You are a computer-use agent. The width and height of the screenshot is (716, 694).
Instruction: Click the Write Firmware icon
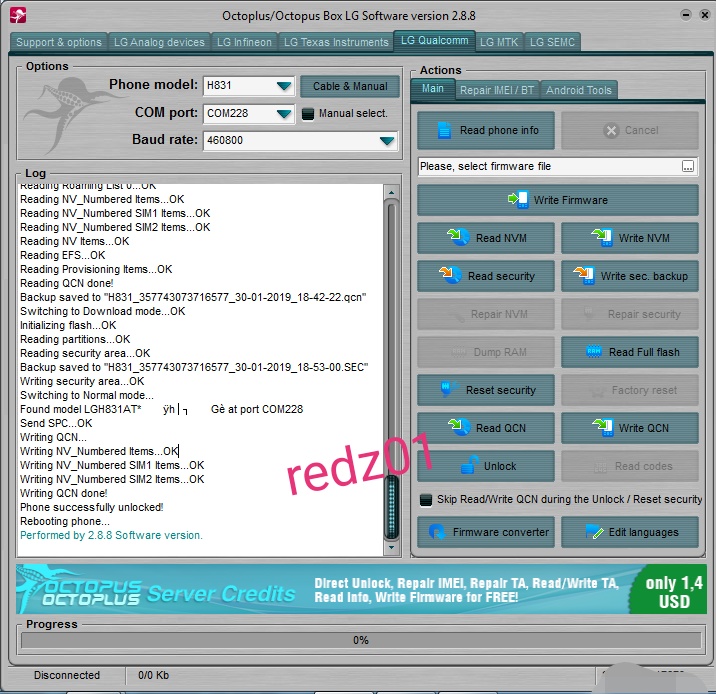(x=518, y=200)
